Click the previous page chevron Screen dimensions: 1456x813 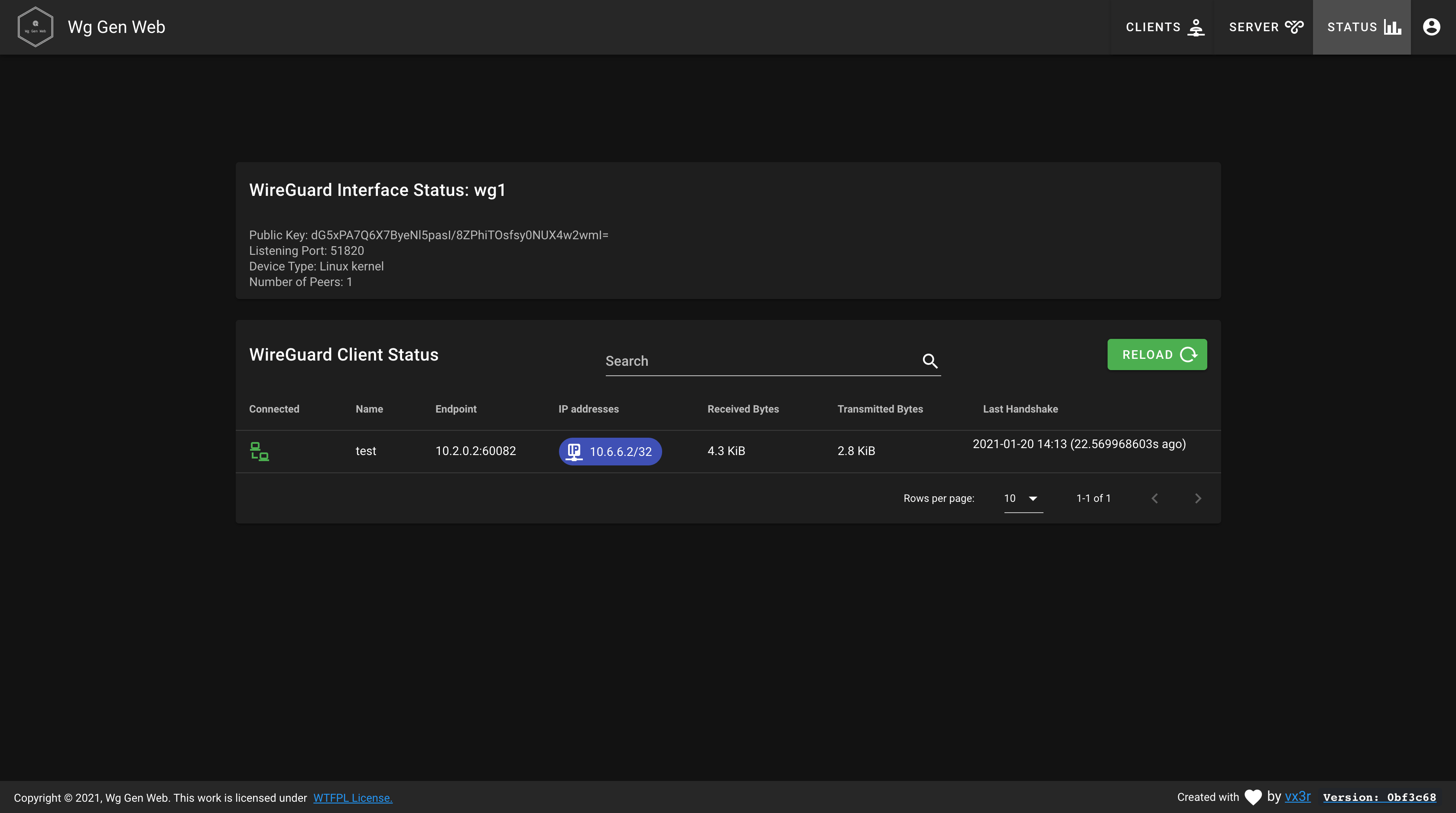[1155, 498]
